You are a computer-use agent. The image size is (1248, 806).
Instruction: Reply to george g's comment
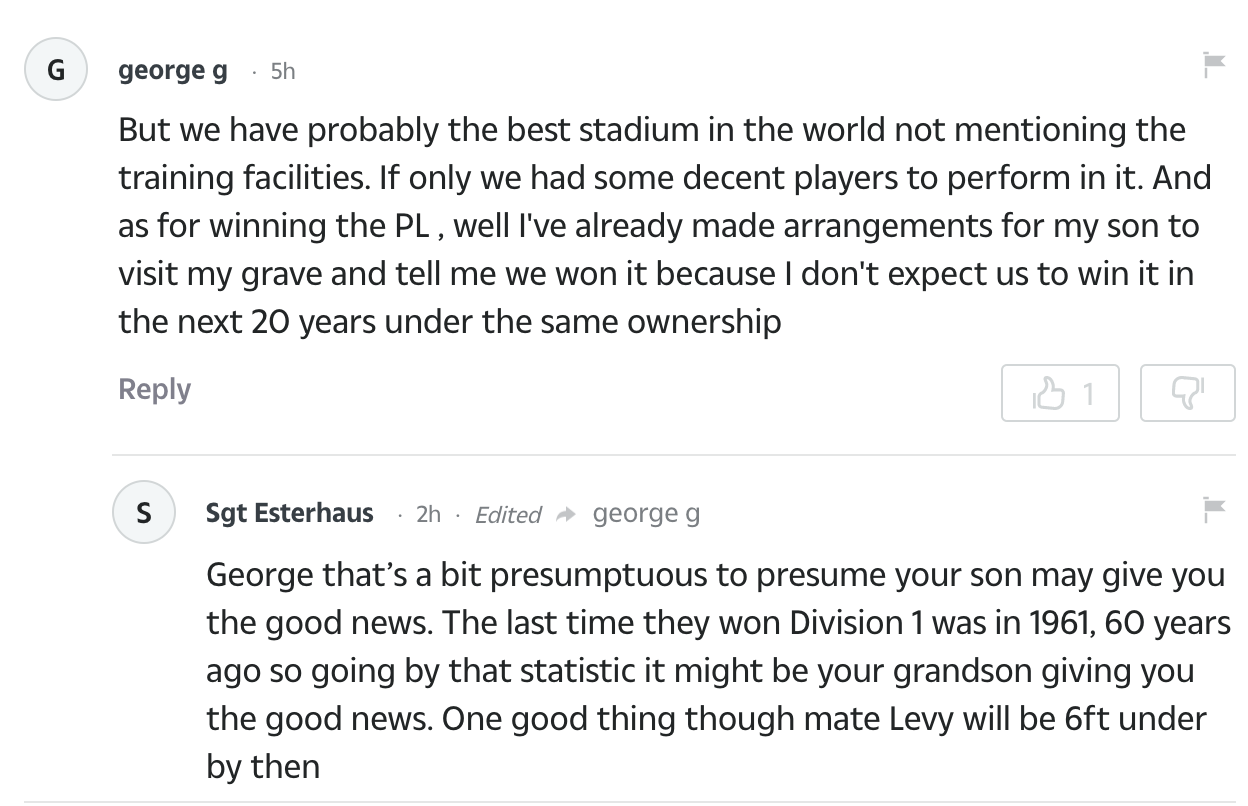154,389
